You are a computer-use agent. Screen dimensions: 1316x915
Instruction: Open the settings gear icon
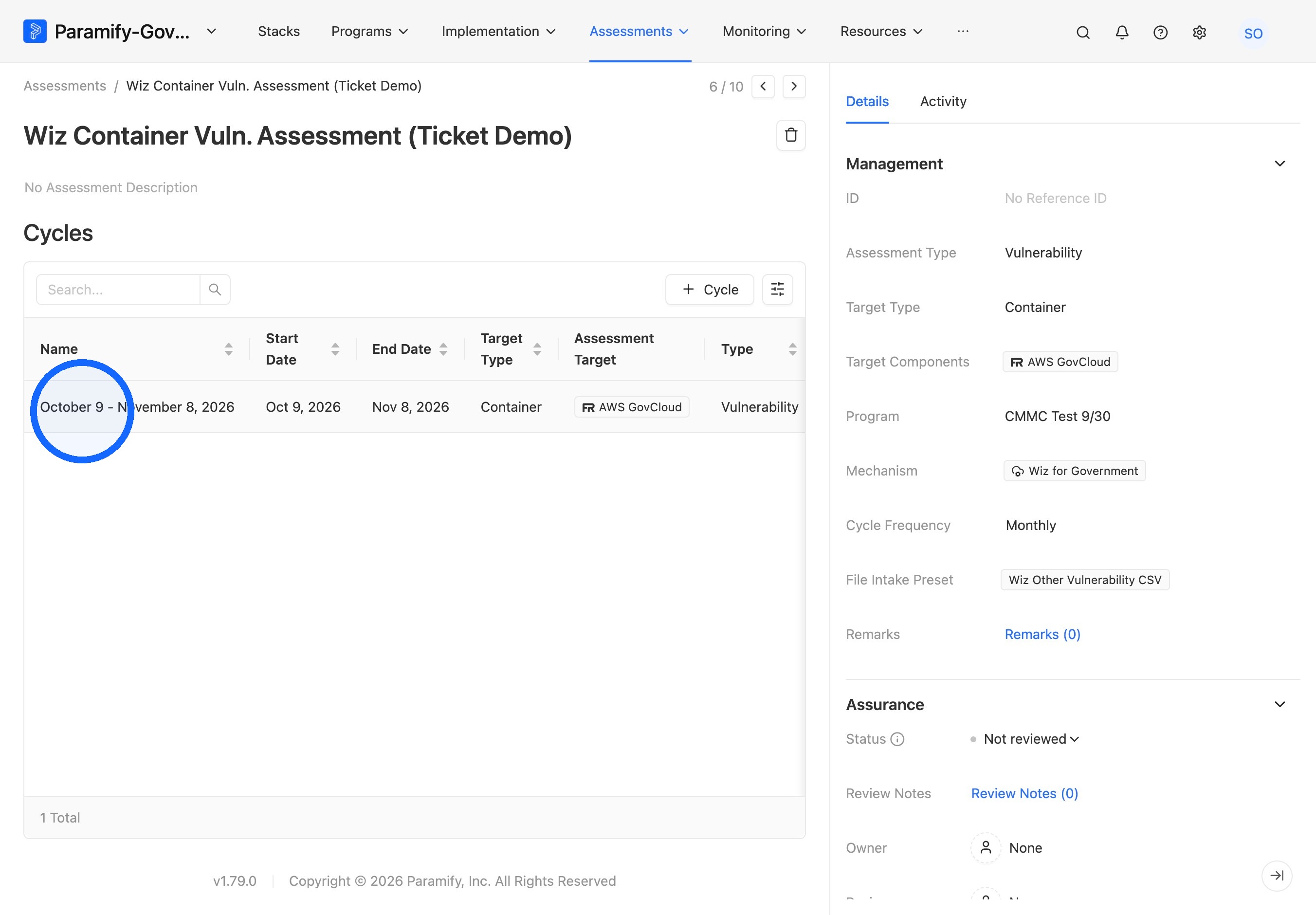(x=1199, y=33)
